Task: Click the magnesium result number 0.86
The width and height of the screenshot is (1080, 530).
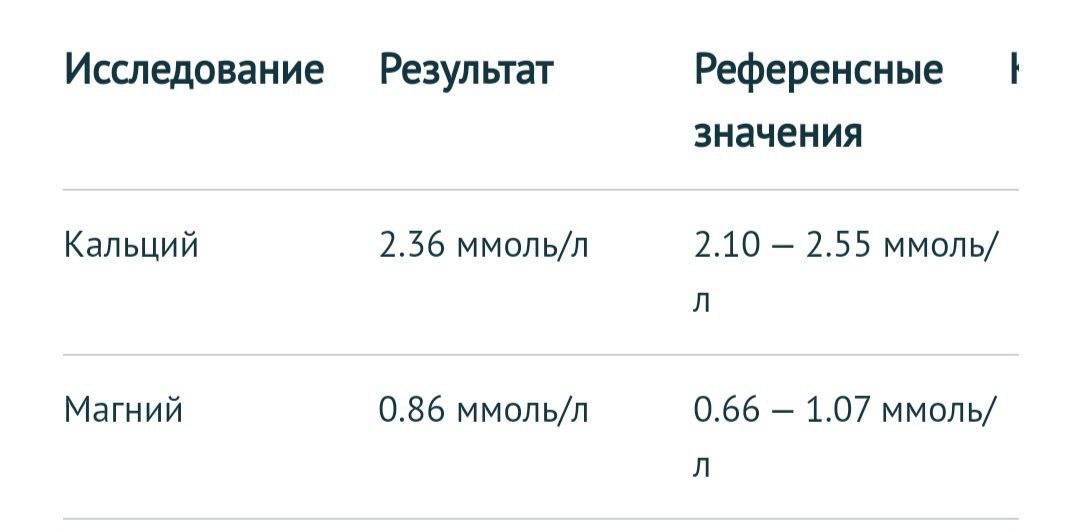Action: (412, 411)
